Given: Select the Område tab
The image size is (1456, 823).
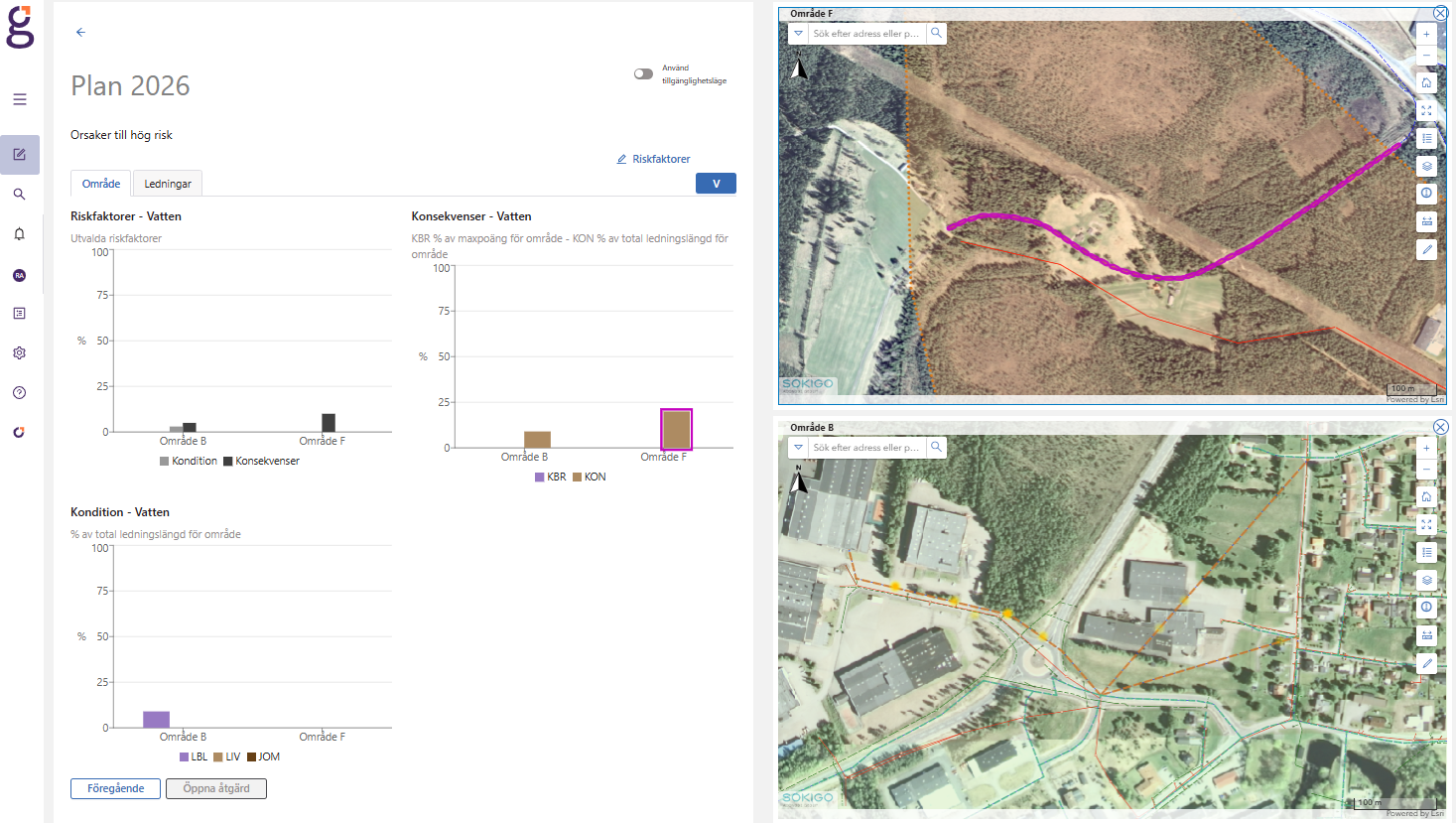Looking at the screenshot, I should (x=101, y=184).
